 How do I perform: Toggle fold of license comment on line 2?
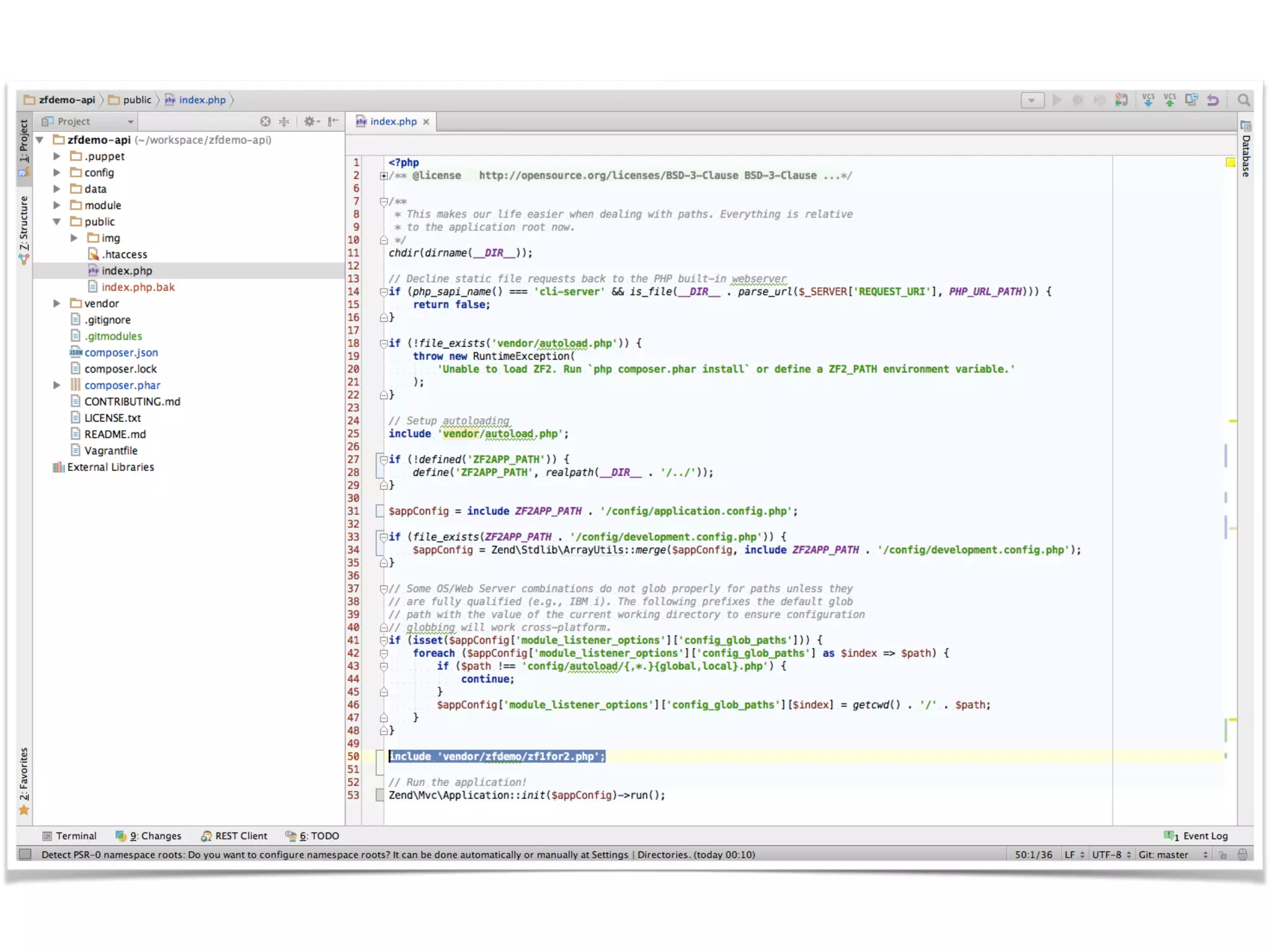tap(383, 176)
